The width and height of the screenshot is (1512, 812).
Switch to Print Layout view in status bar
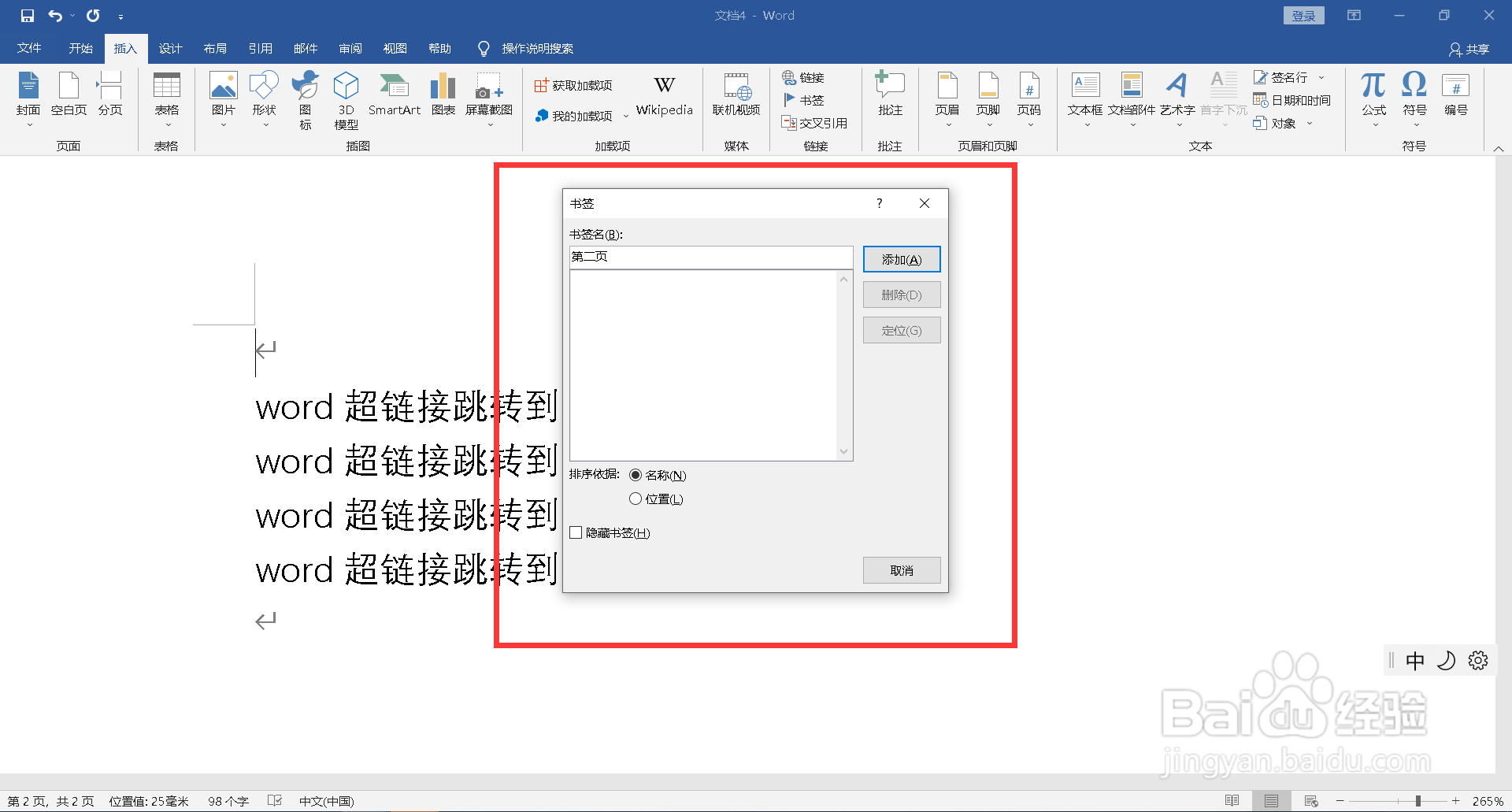(x=1272, y=801)
